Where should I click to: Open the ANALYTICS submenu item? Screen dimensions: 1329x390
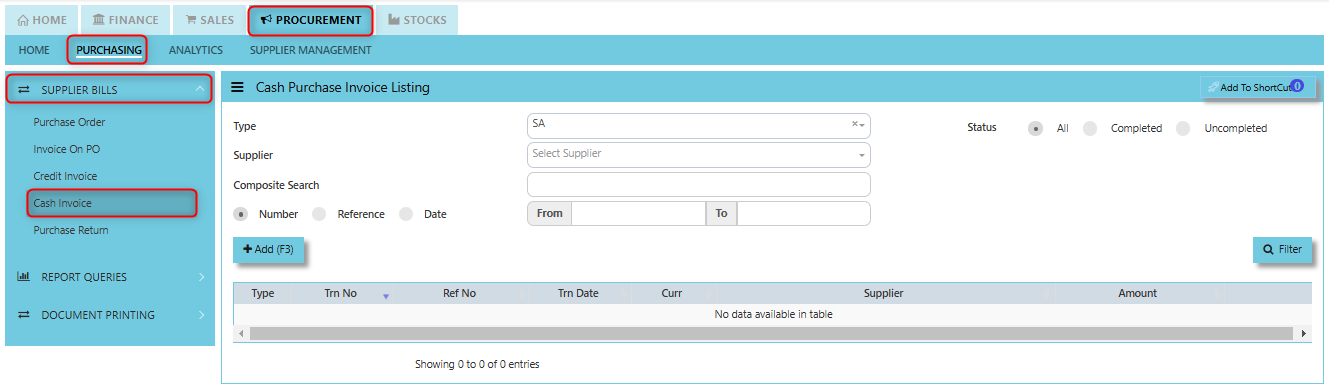(196, 50)
